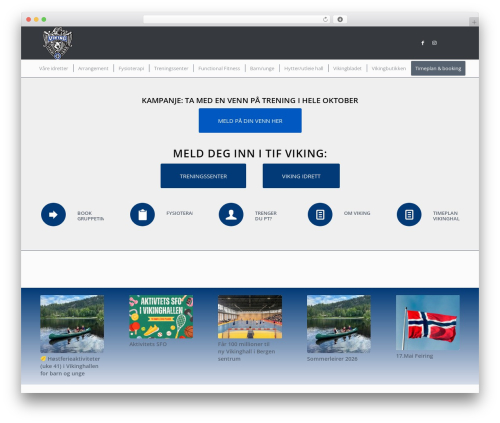The image size is (500, 423).
Task: Click the Kampanje headline text
Action: point(250,100)
